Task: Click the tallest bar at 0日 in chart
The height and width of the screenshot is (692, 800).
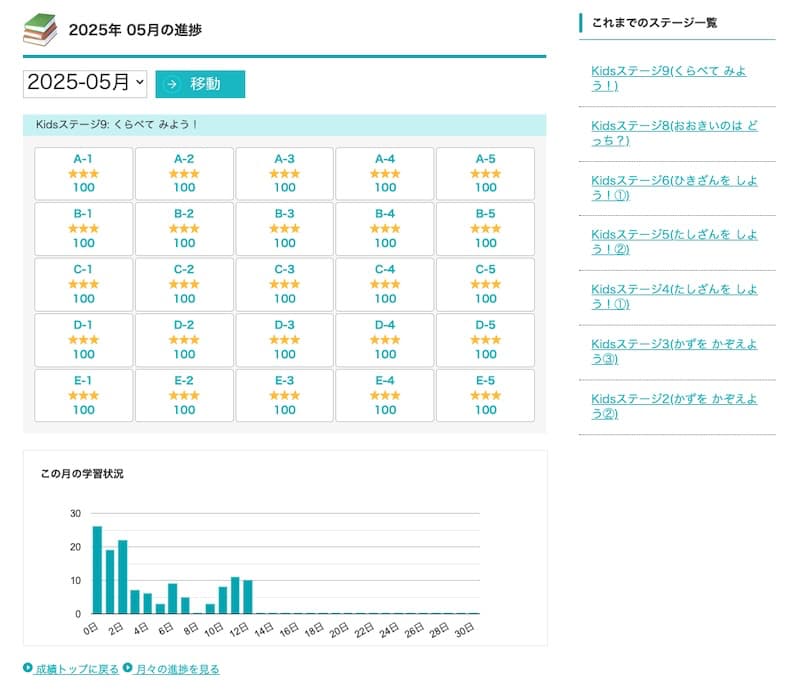Action: point(97,569)
